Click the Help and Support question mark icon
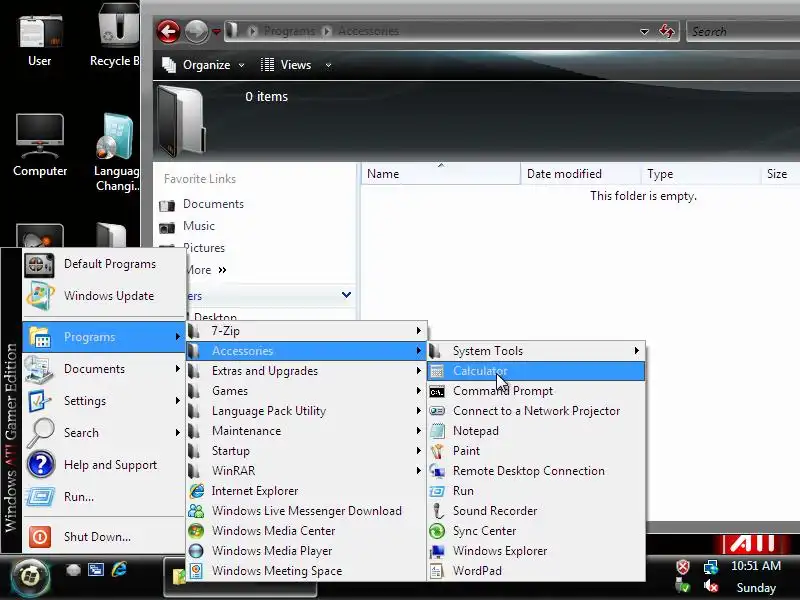This screenshot has height=600, width=800. pos(40,464)
